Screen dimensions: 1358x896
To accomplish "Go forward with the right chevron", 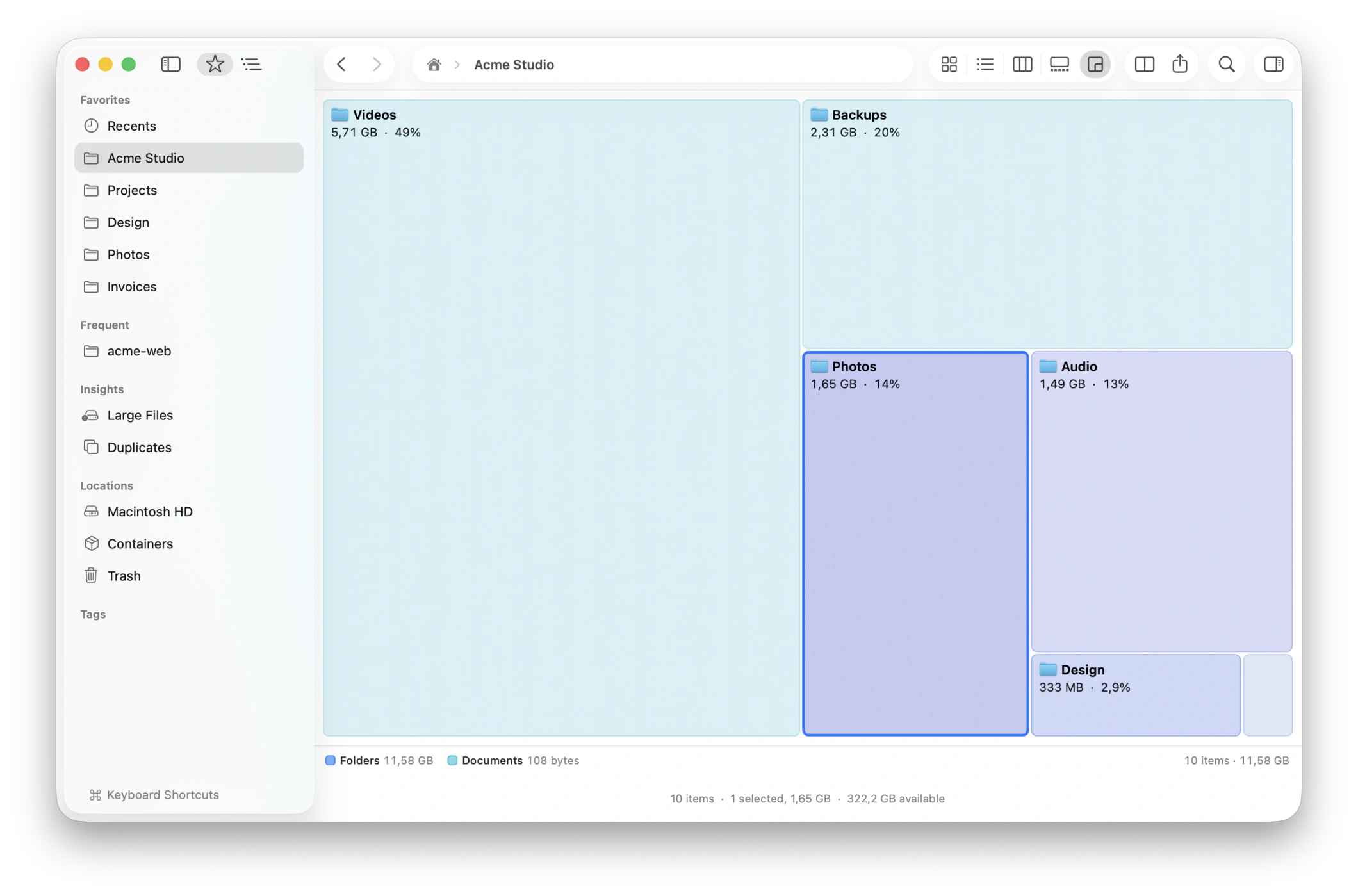I will pos(377,64).
